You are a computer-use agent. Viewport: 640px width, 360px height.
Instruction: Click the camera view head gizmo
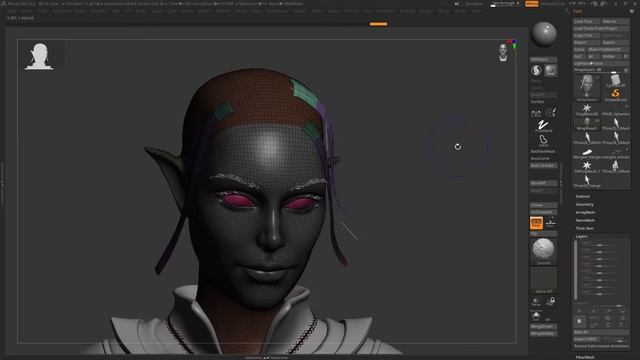(x=503, y=52)
